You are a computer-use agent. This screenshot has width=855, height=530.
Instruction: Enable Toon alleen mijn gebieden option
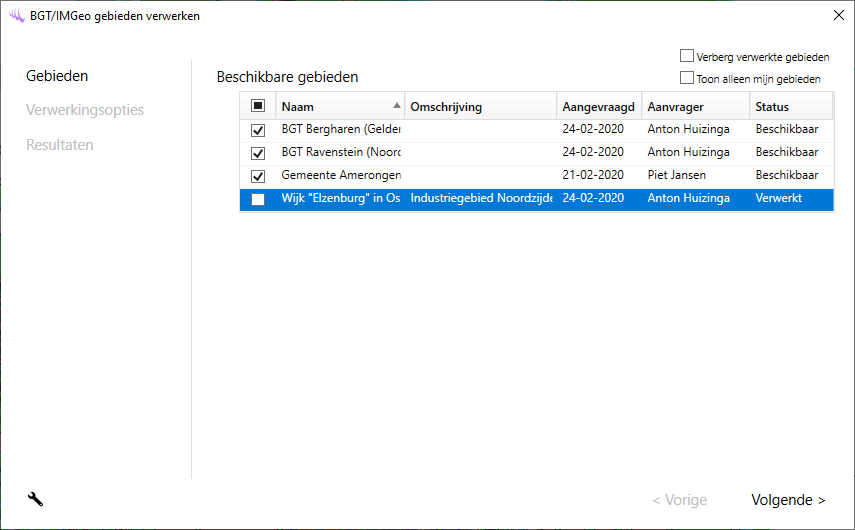(x=687, y=78)
